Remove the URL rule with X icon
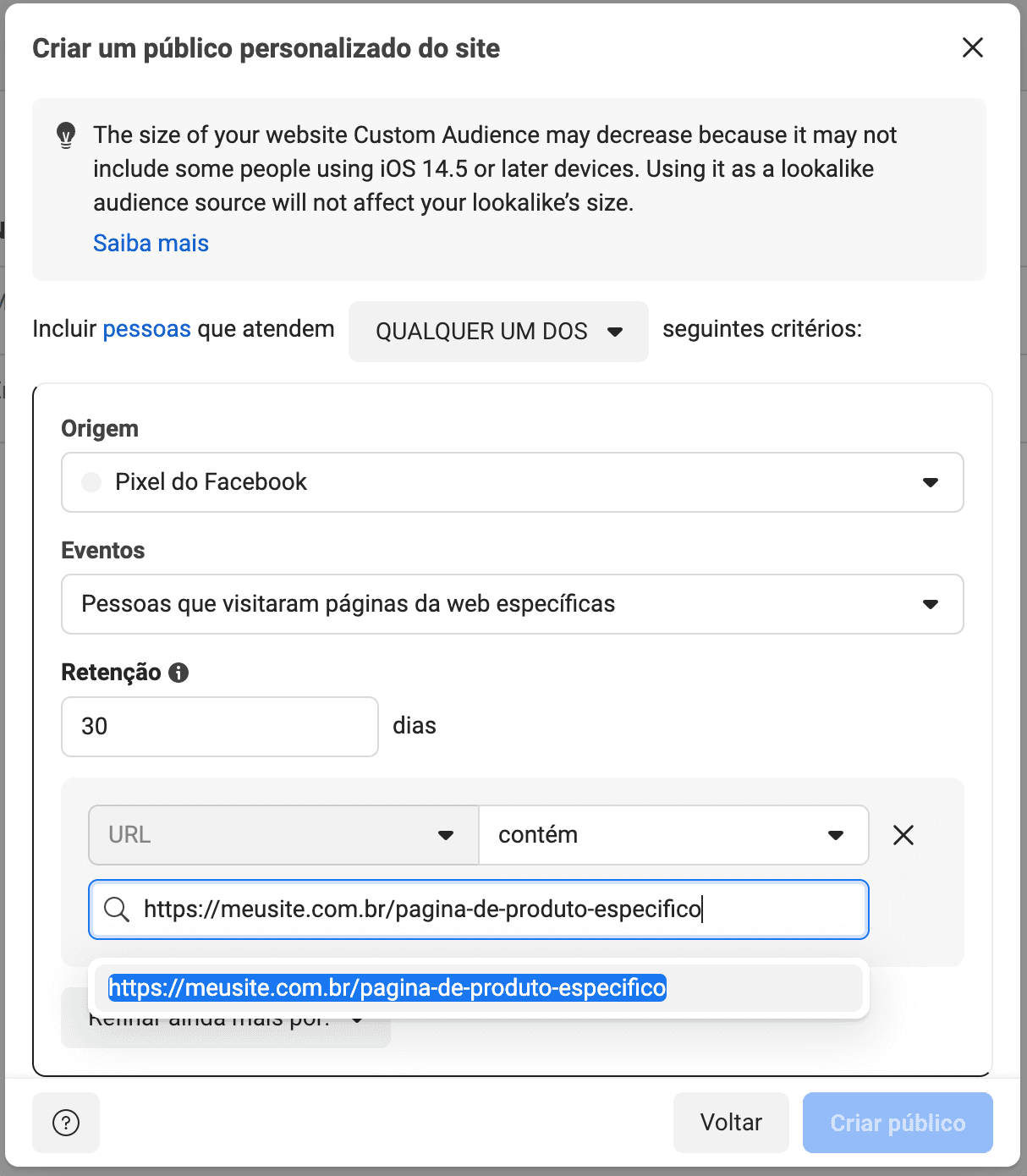Image resolution: width=1027 pixels, height=1176 pixels. click(903, 835)
